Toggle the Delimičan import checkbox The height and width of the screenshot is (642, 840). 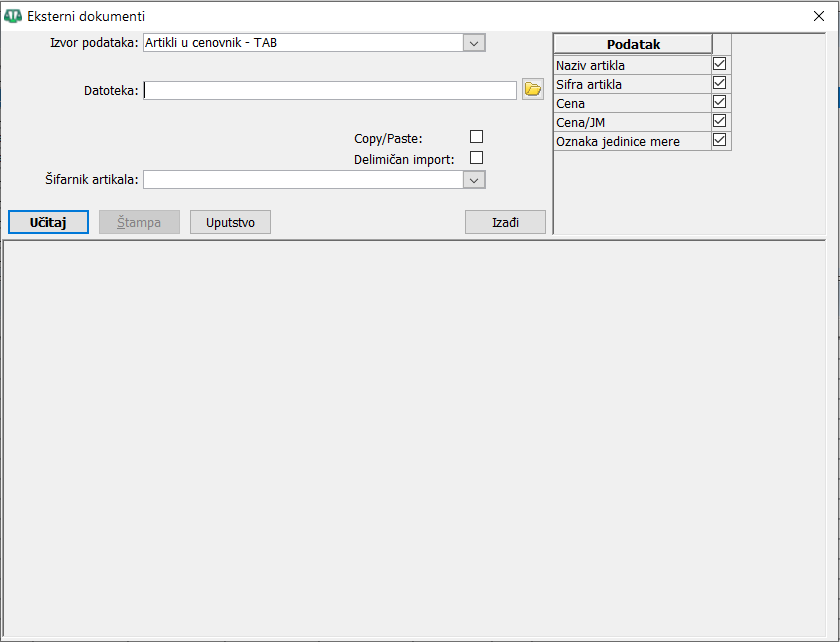(x=476, y=158)
